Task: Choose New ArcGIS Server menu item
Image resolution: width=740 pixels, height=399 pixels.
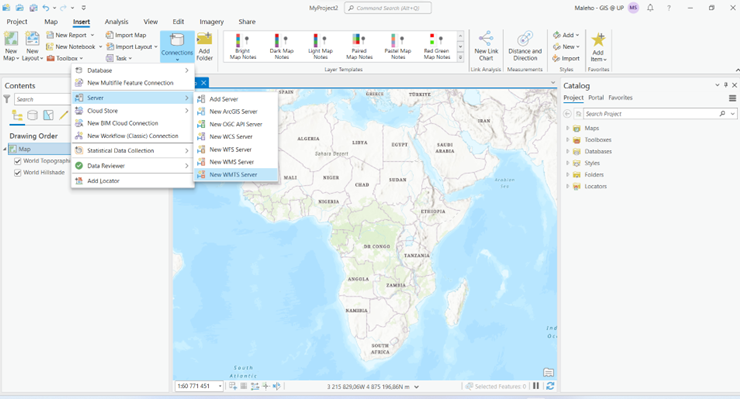Action: pos(236,112)
